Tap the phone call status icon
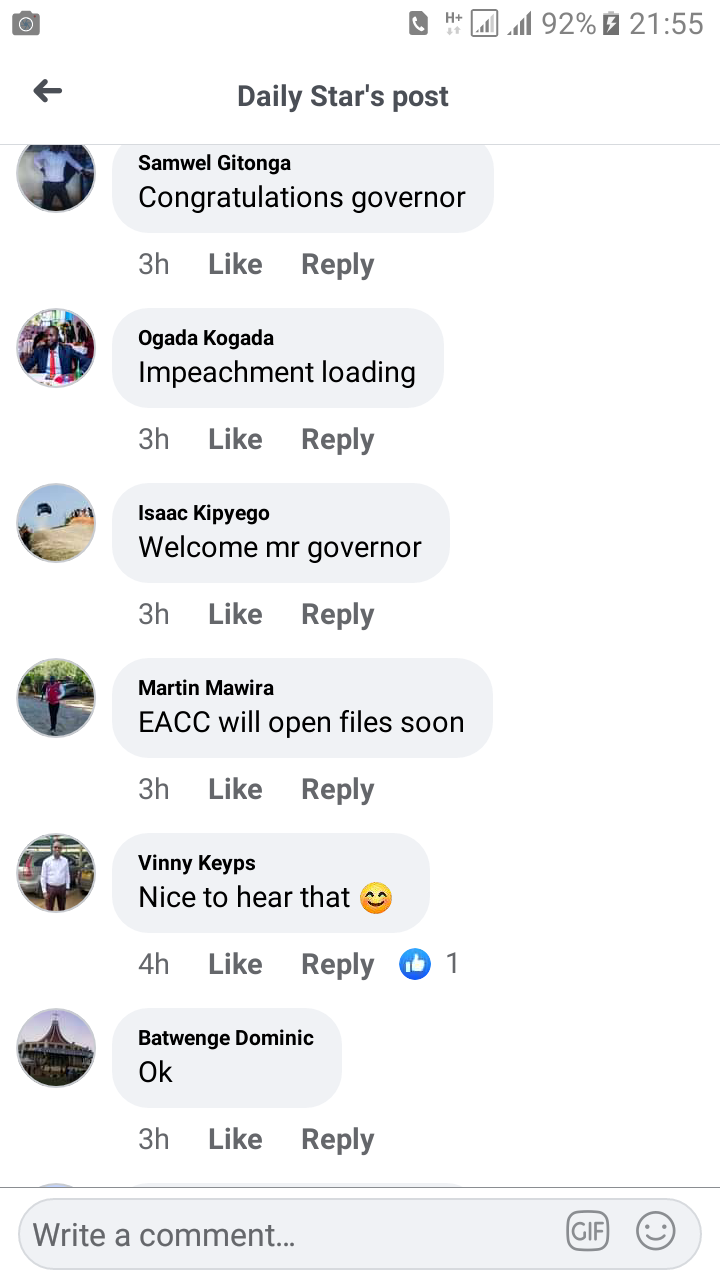720x1280 pixels. pos(419,23)
